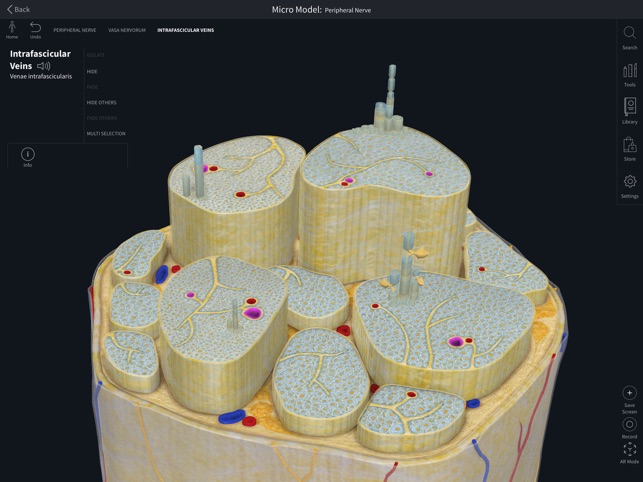Viewport: 643px width, 482px height.
Task: Start recording with the Record icon
Action: [629, 425]
